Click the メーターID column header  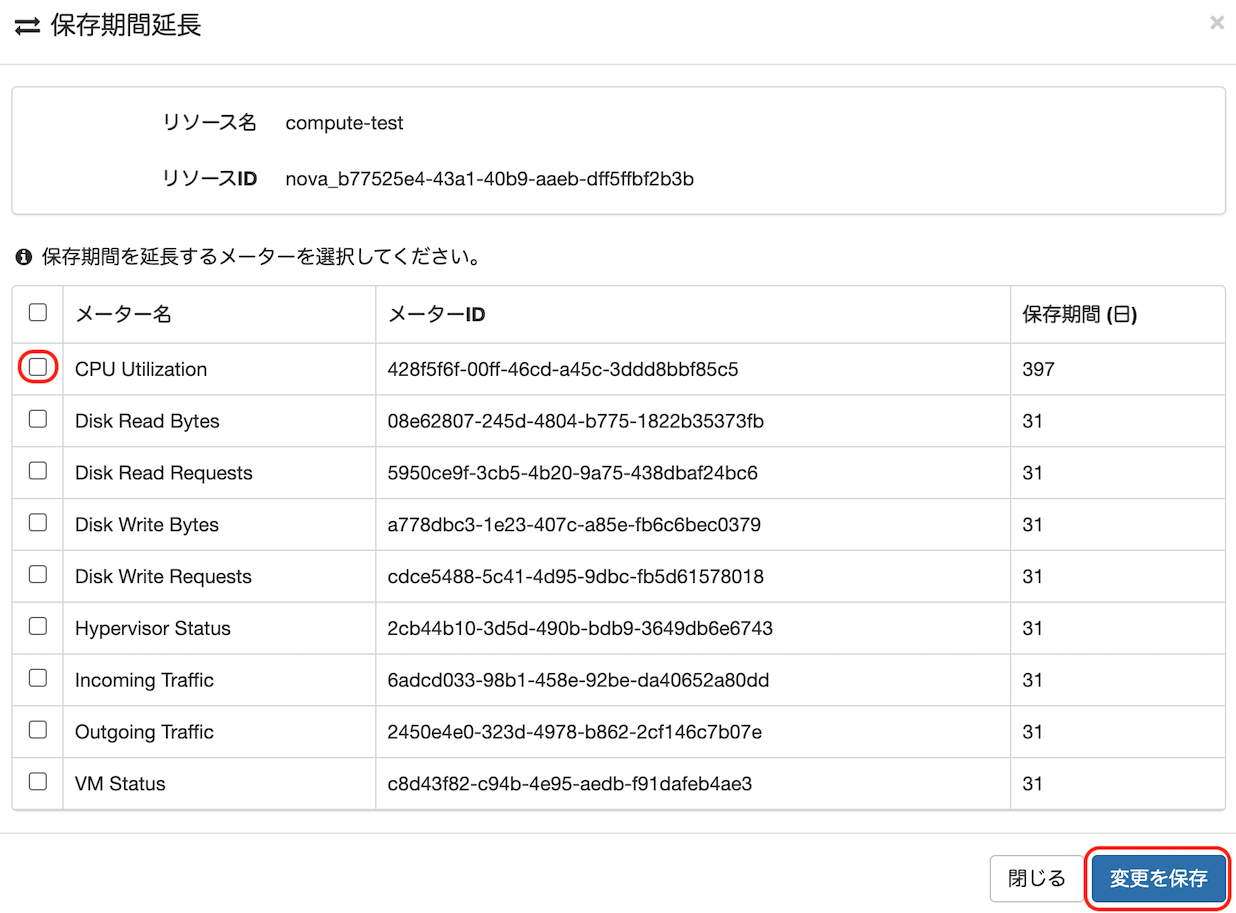pyautogui.click(x=436, y=315)
